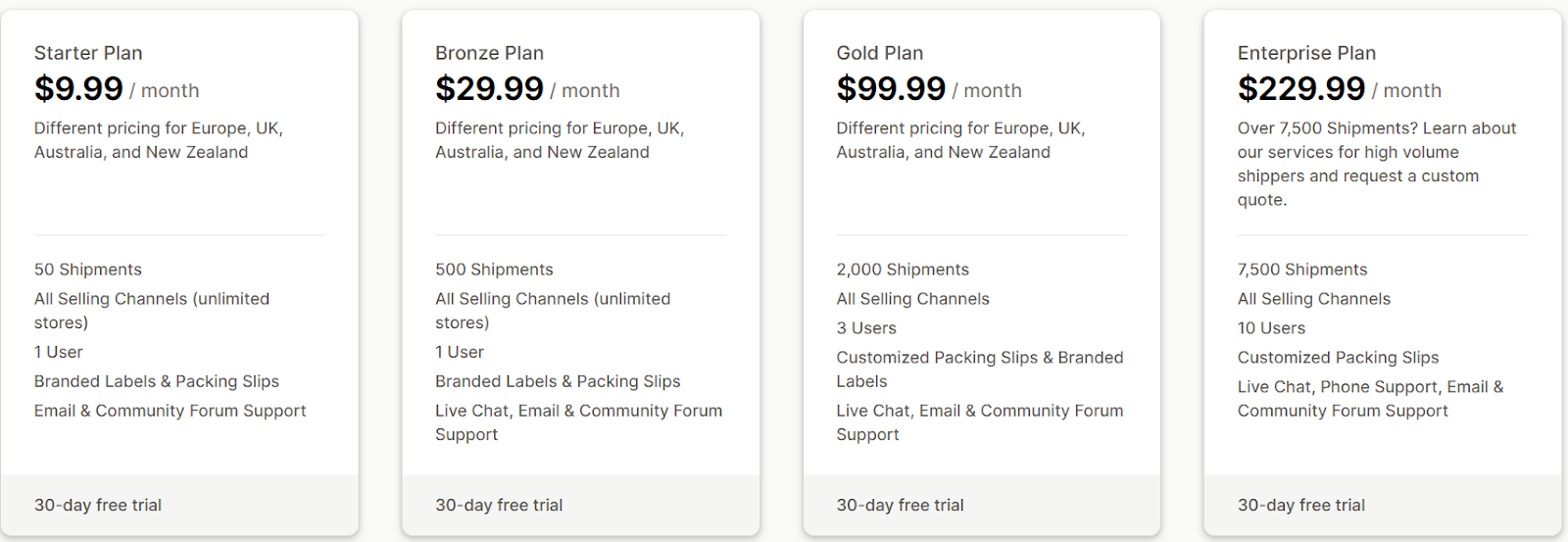
Task: Click the $229.99 / month Enterprise price
Action: tap(1340, 89)
